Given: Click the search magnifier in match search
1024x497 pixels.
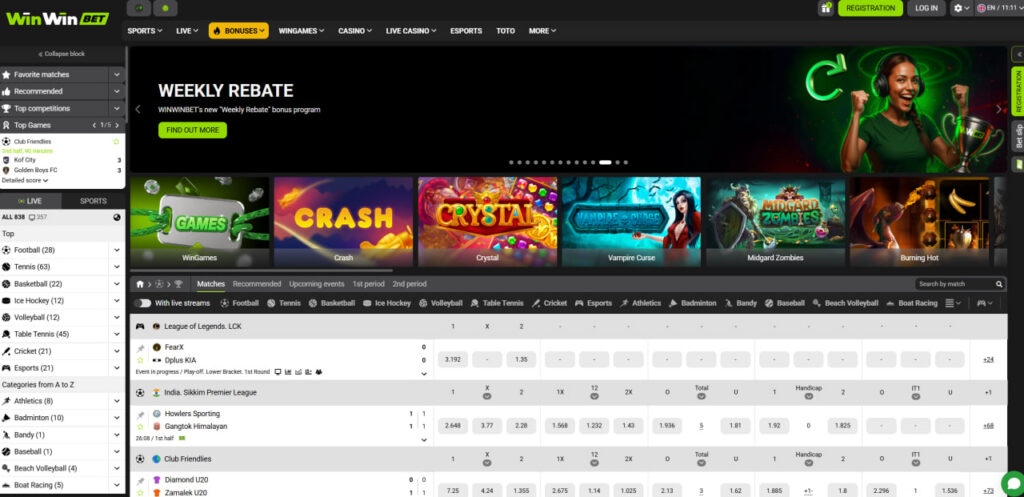Looking at the screenshot, I should point(999,284).
